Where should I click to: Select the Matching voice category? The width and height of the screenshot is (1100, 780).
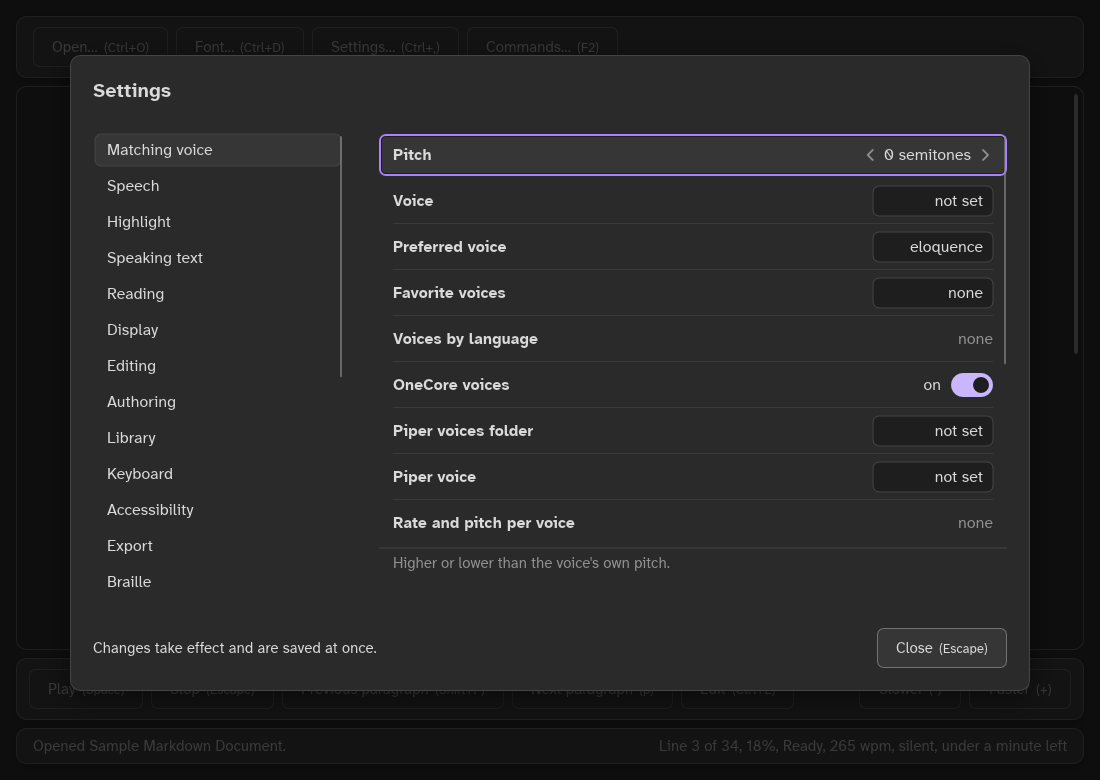(x=217, y=150)
